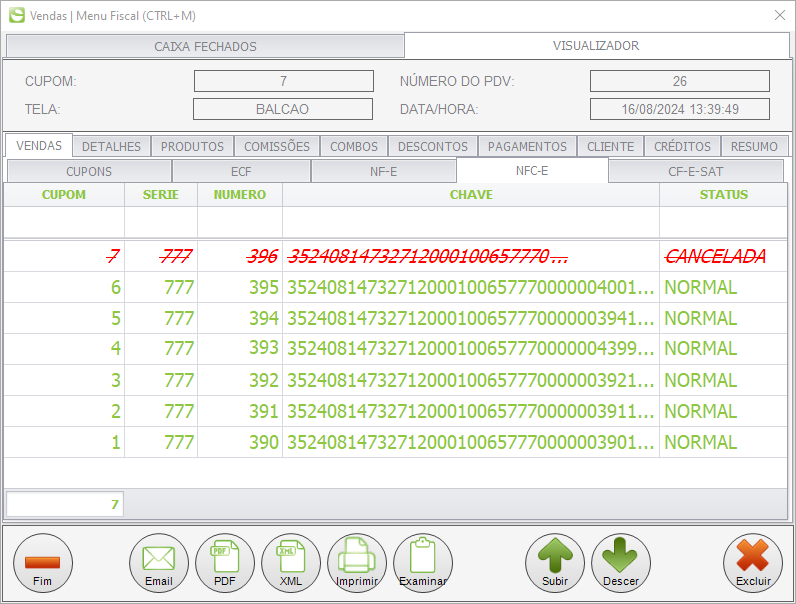This screenshot has height=604, width=796.
Task: Click the footer count cell showing 7
Action: coord(64,504)
